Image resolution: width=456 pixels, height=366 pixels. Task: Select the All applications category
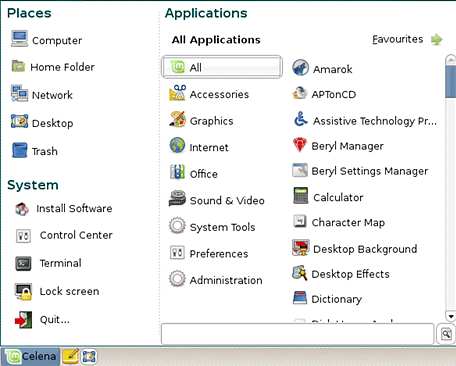(x=222, y=67)
